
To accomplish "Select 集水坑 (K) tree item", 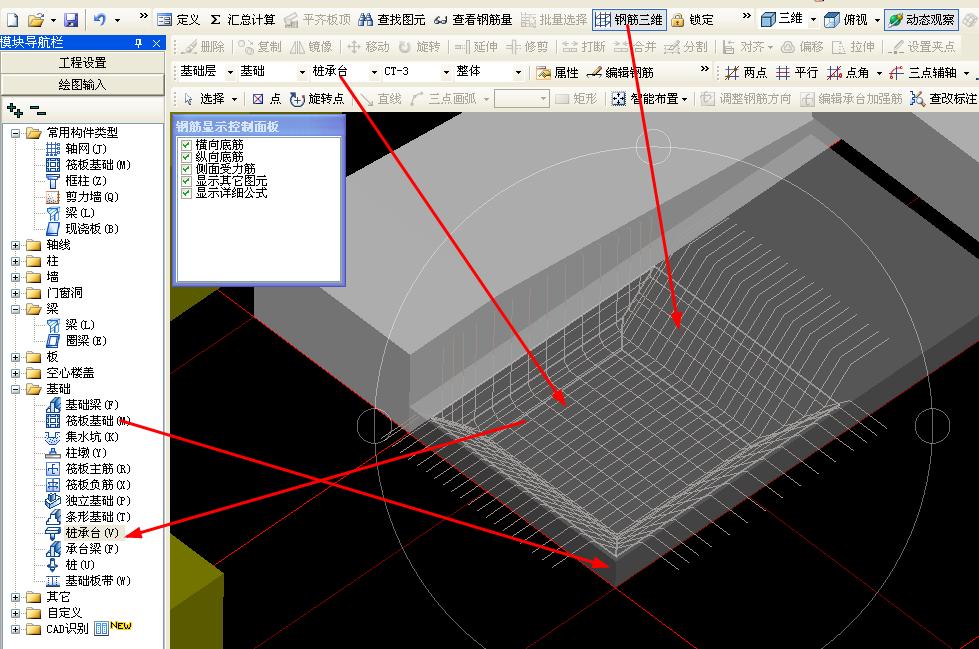I will click(x=82, y=437).
